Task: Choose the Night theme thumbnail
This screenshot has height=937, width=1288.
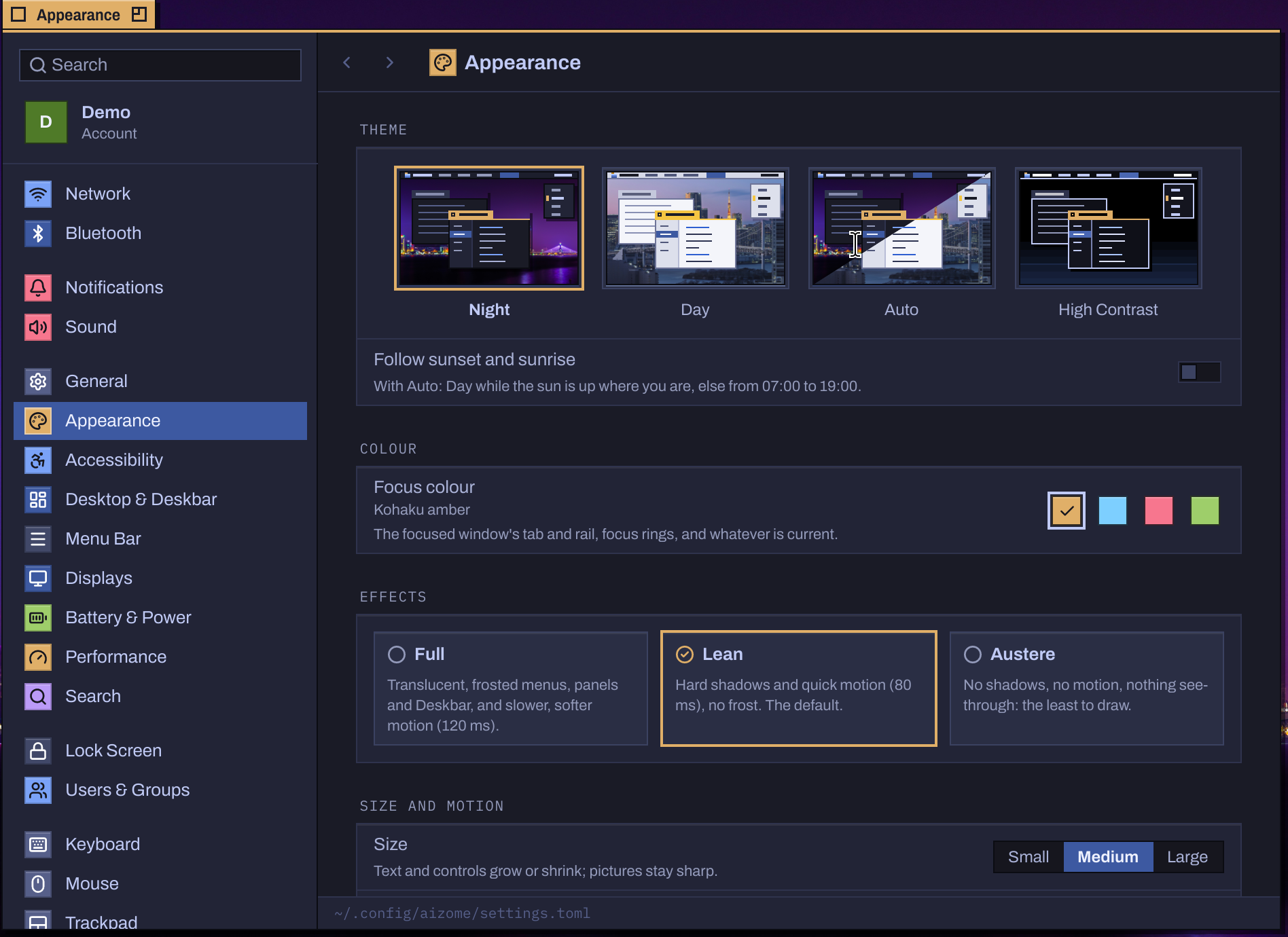Action: (x=489, y=228)
